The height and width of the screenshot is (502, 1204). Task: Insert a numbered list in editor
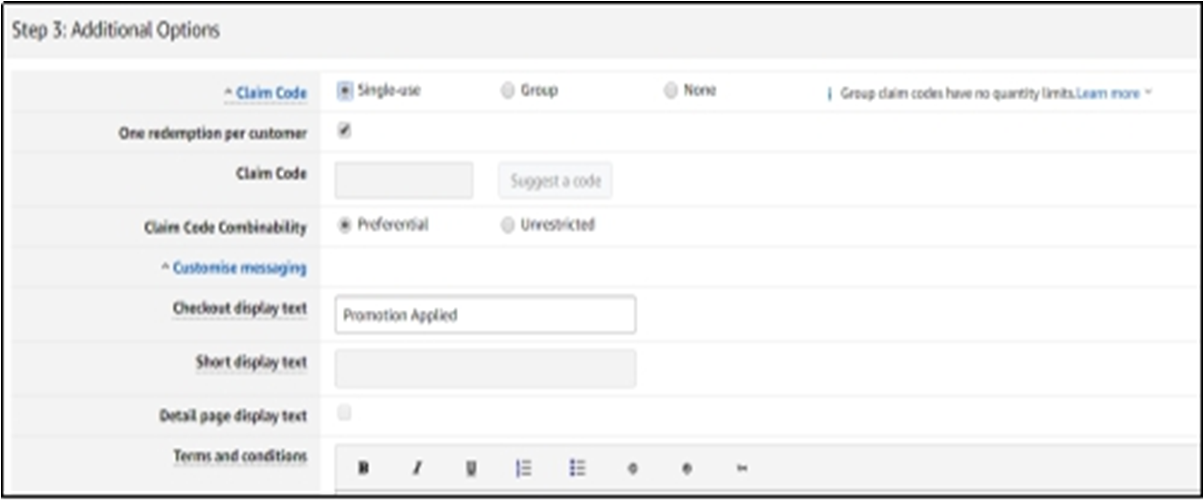click(x=523, y=467)
